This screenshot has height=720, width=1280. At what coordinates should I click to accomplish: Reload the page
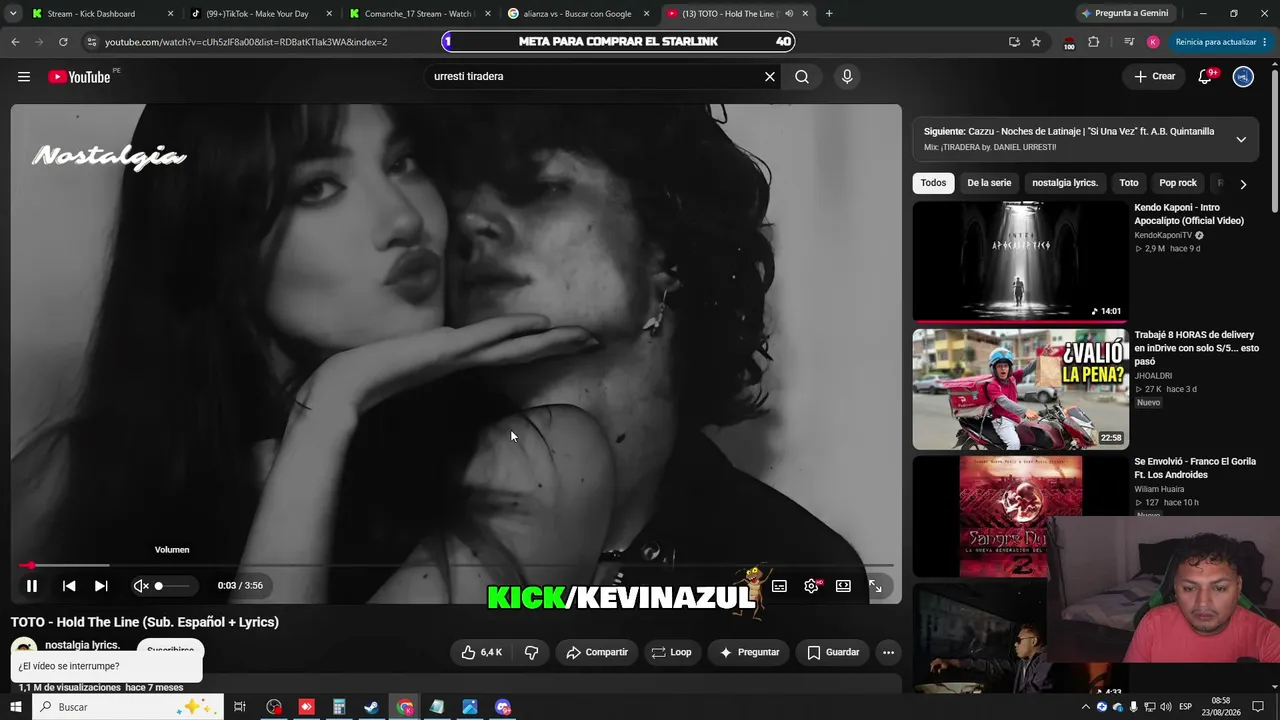(63, 42)
